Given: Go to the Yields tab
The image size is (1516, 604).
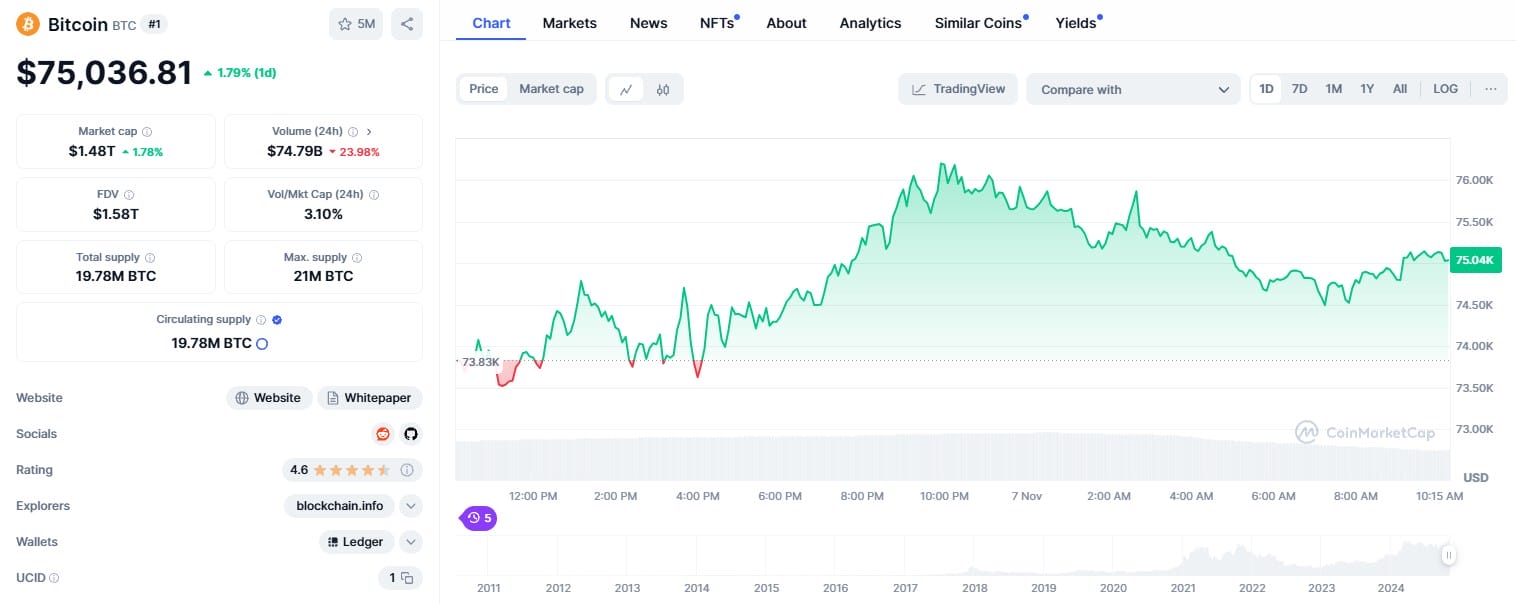Looking at the screenshot, I should [1076, 23].
